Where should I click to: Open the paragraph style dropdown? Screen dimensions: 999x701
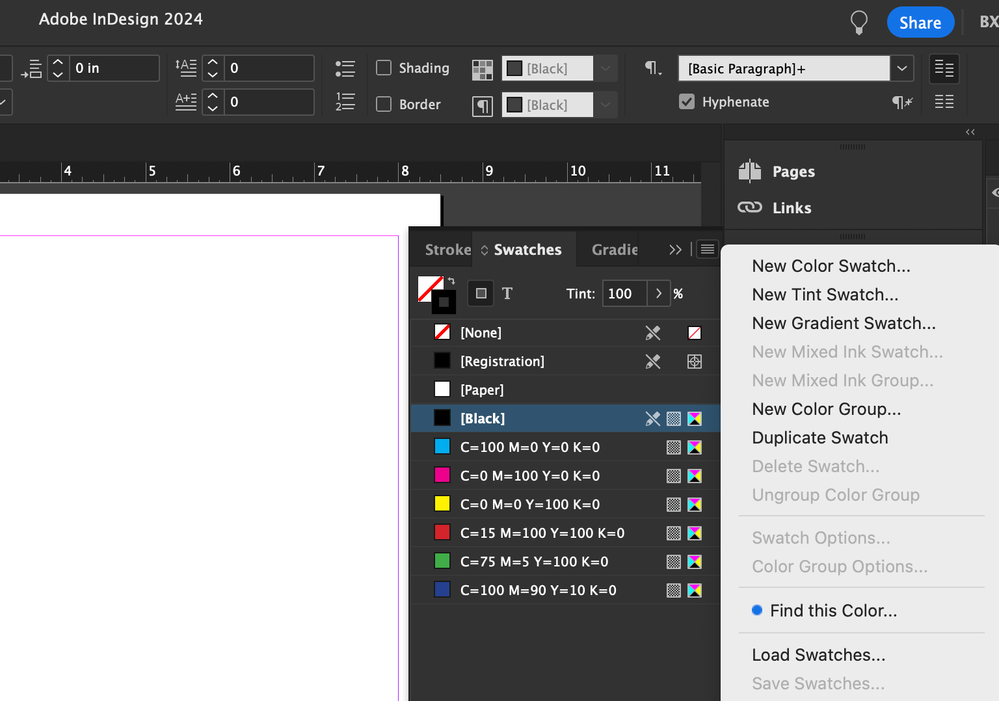901,68
